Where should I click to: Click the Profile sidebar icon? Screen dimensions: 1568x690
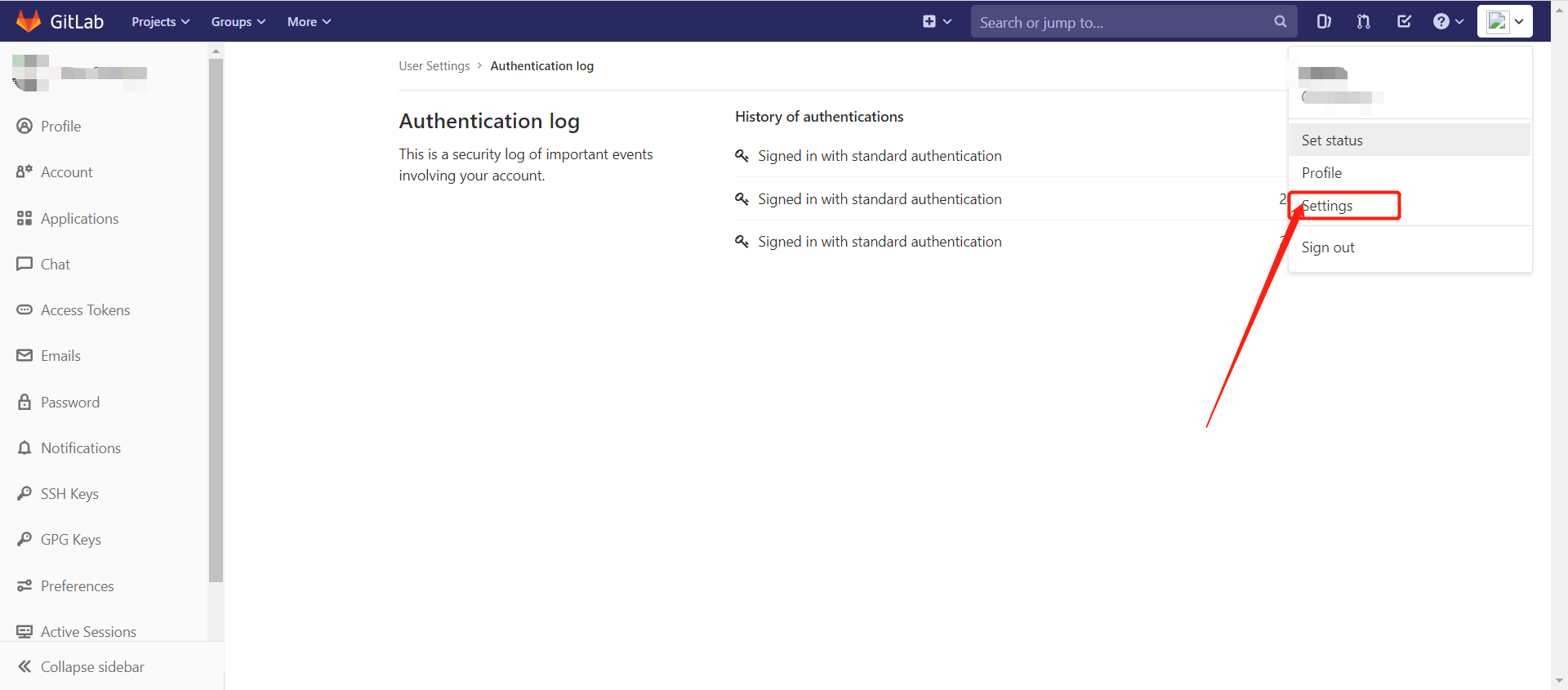pos(24,126)
